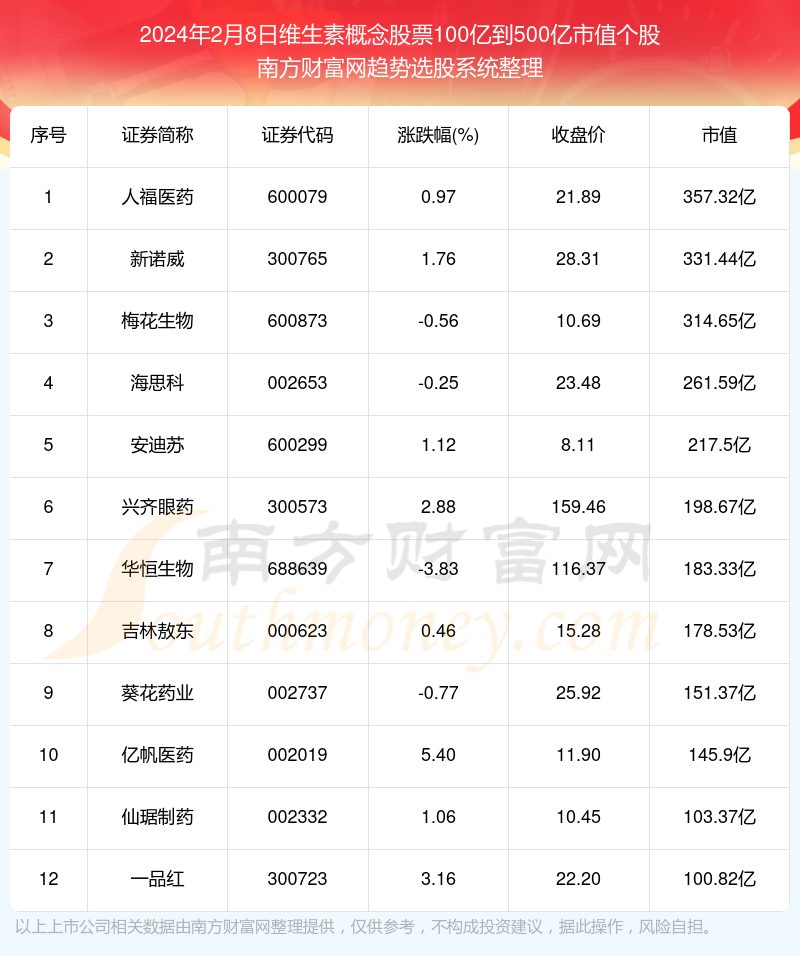800x956 pixels.
Task: Click market value 100.82亿
Action: 720,879
